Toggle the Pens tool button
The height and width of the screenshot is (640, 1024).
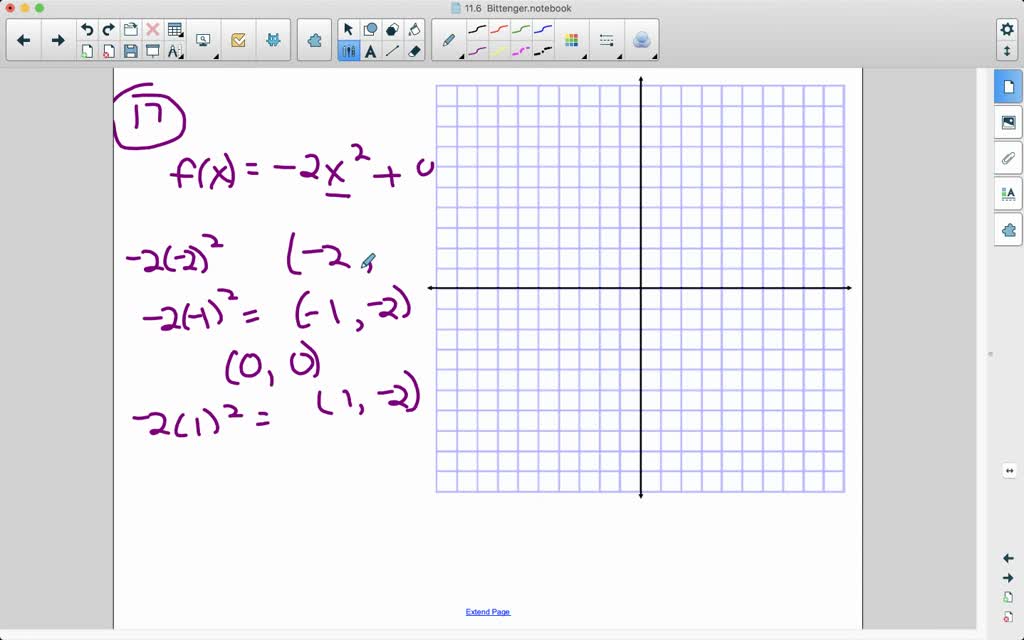coord(348,51)
